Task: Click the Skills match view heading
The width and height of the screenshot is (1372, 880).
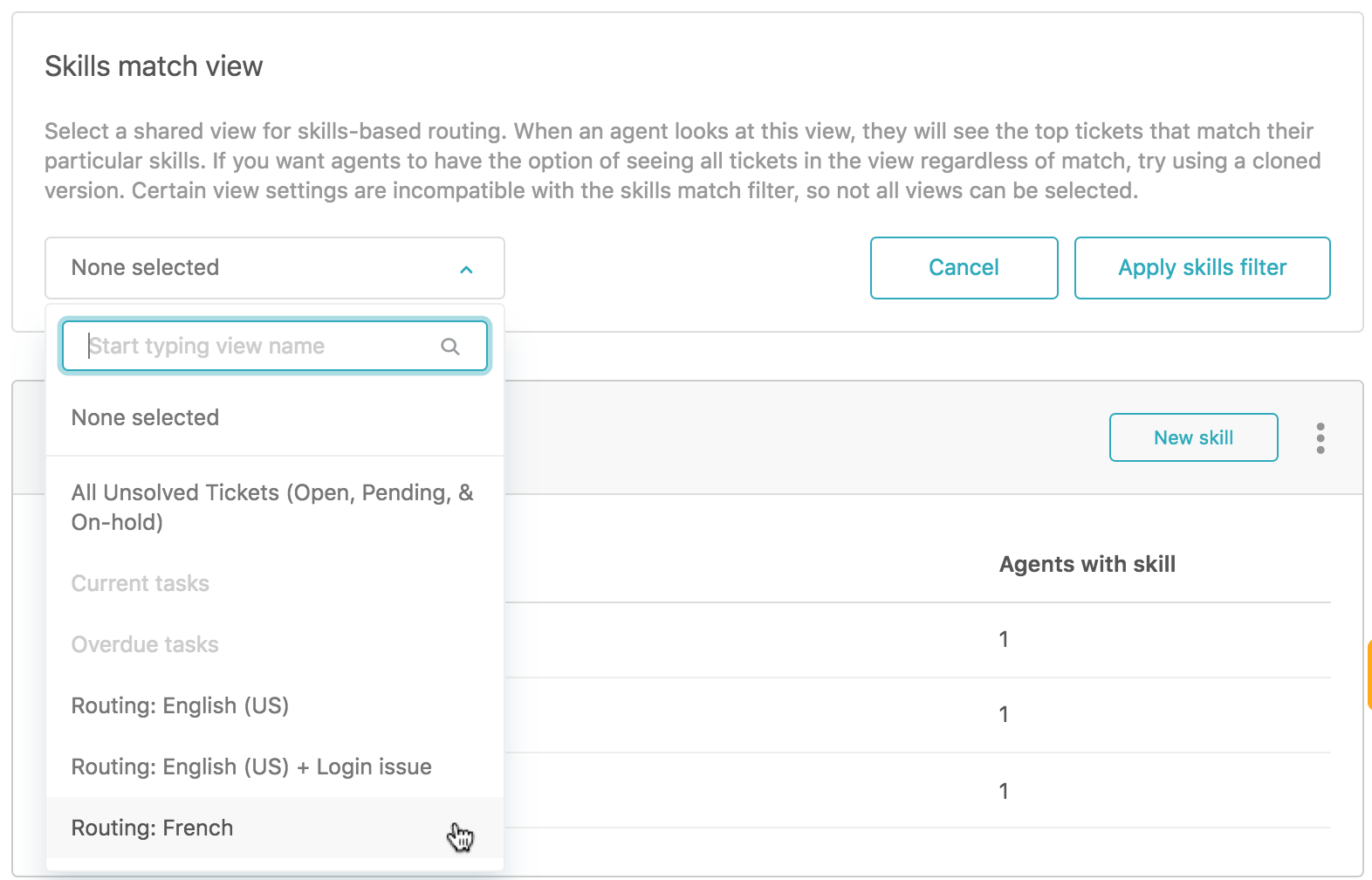Action: coord(154,65)
